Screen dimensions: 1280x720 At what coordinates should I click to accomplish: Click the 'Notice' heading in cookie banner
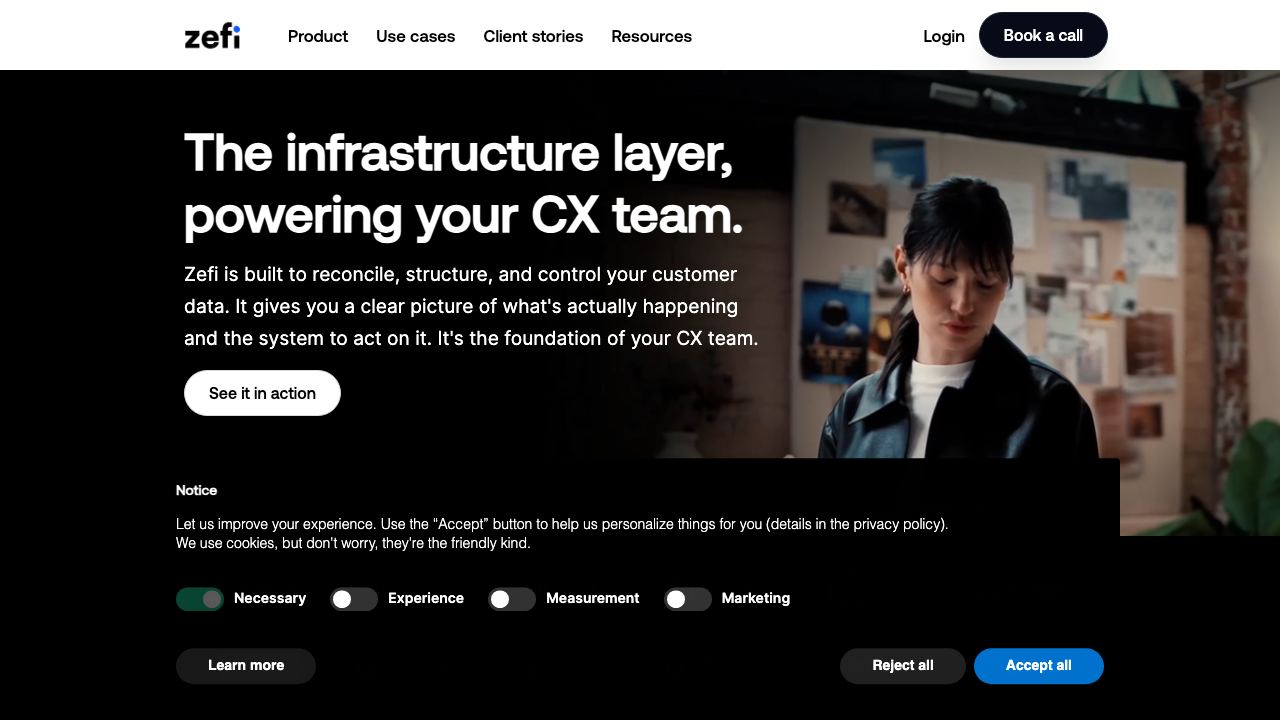coord(196,490)
